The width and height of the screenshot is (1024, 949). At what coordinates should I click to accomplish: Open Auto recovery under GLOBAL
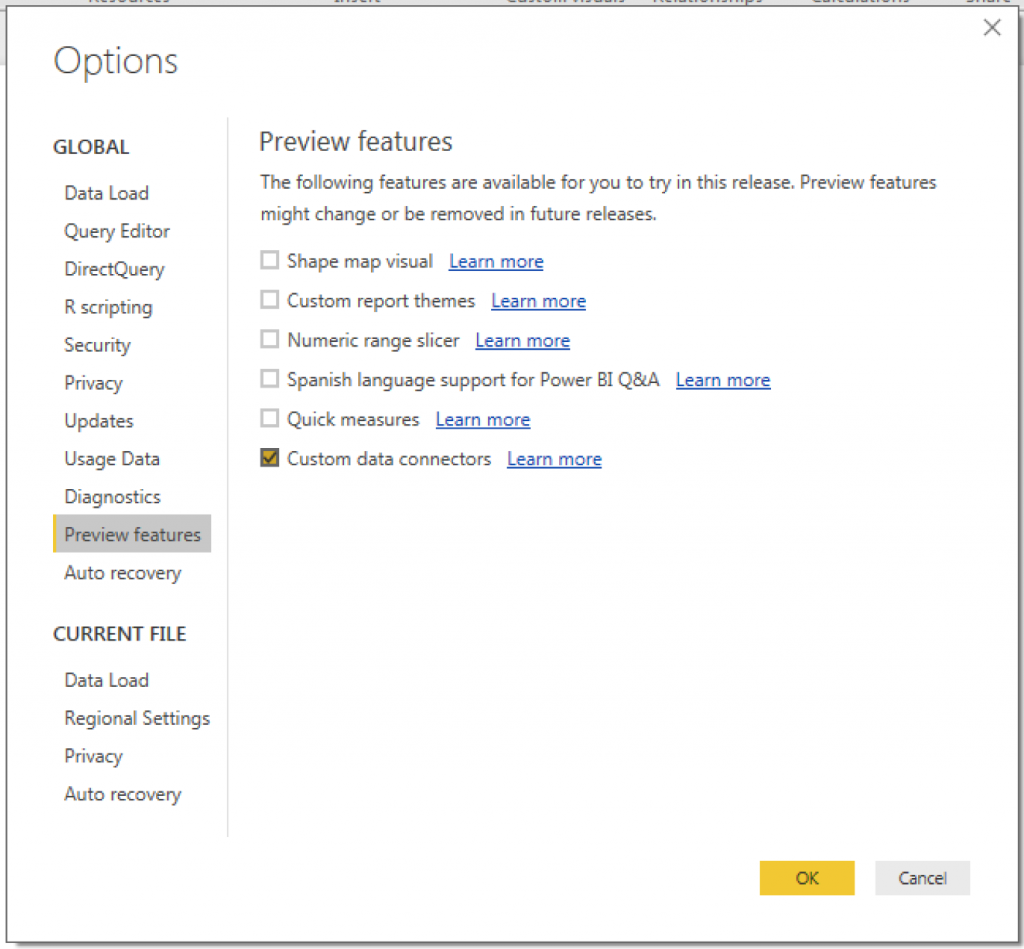pyautogui.click(x=123, y=573)
